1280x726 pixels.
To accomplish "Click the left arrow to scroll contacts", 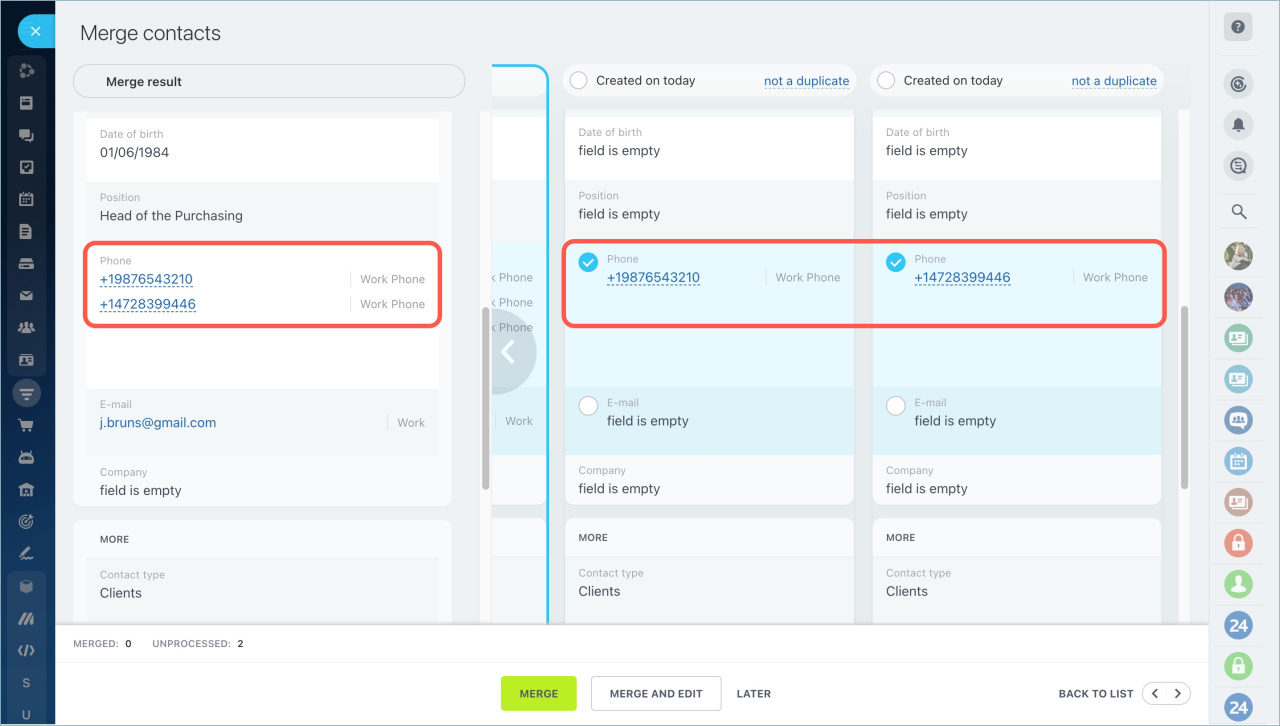I will [509, 352].
